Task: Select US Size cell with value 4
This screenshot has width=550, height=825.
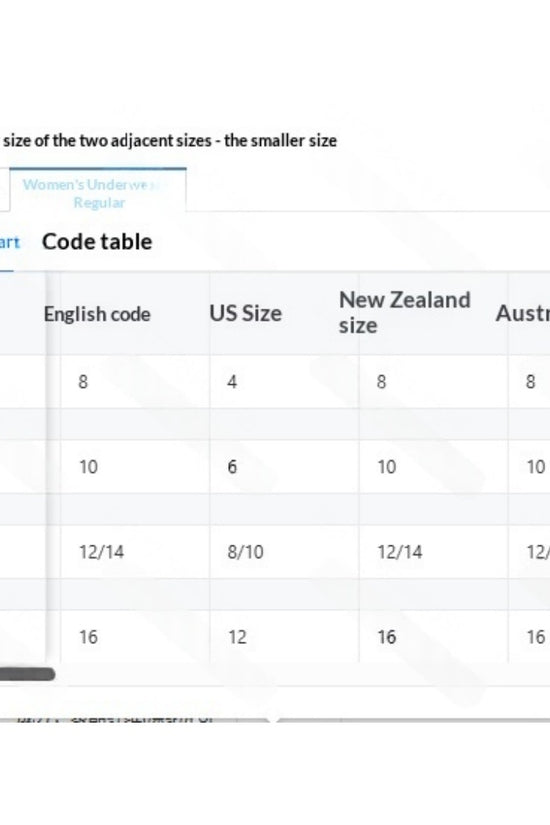Action: tap(232, 381)
